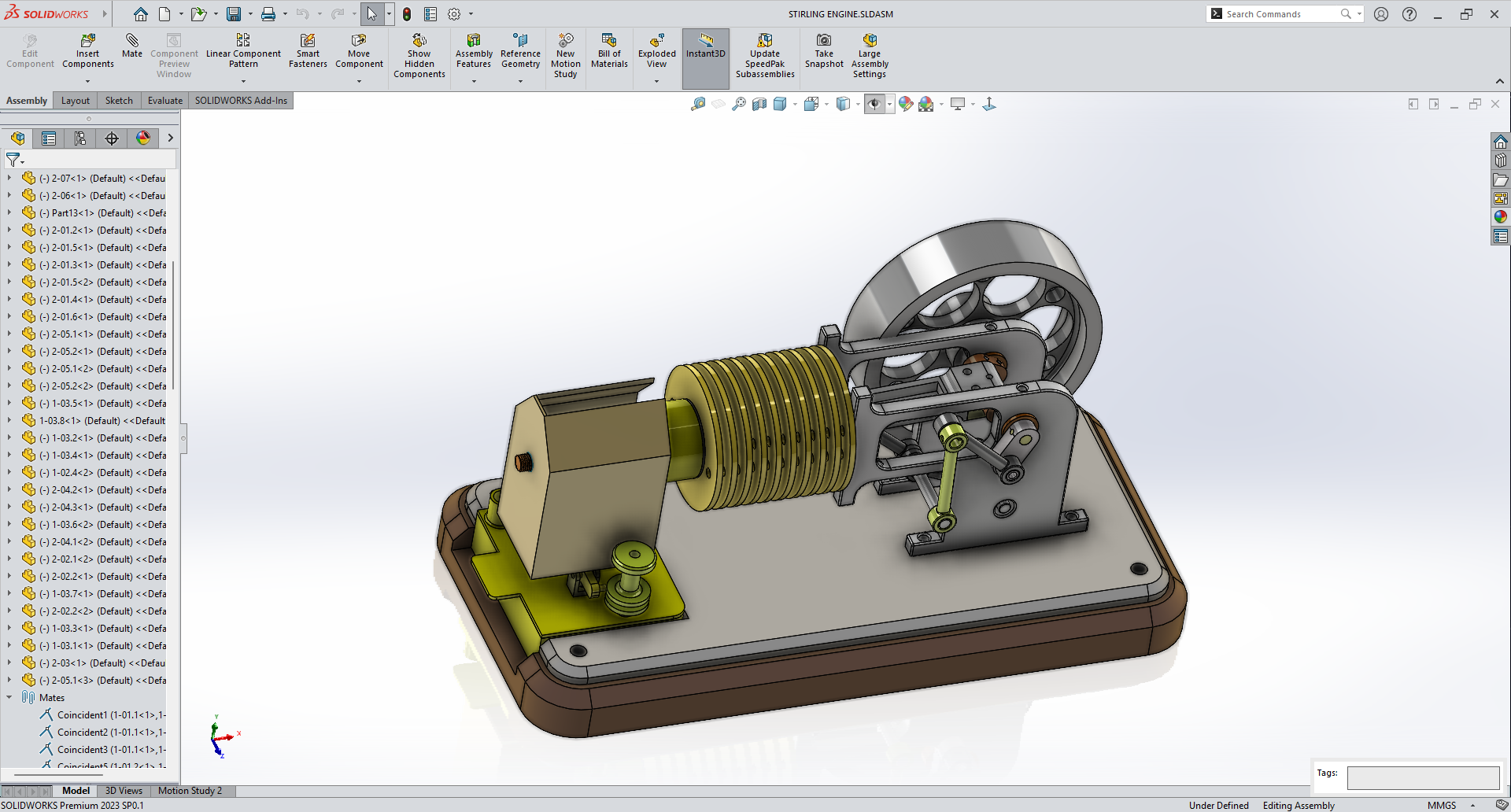
Task: Switch to 3D Views tab
Action: pyautogui.click(x=124, y=791)
